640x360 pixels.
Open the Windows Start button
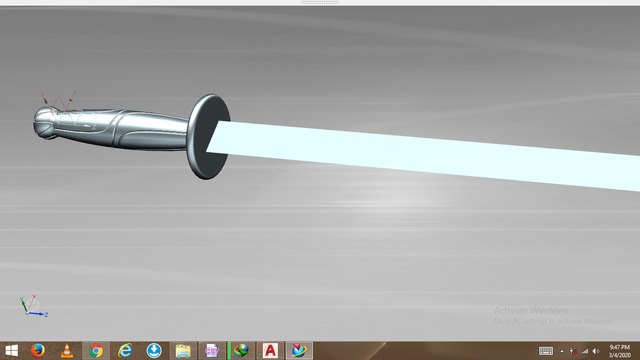pyautogui.click(x=11, y=351)
